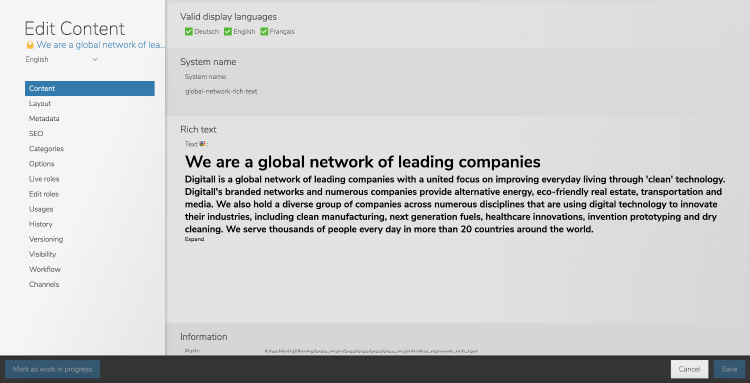Click the multilingual icon next to Text label

pyautogui.click(x=202, y=143)
